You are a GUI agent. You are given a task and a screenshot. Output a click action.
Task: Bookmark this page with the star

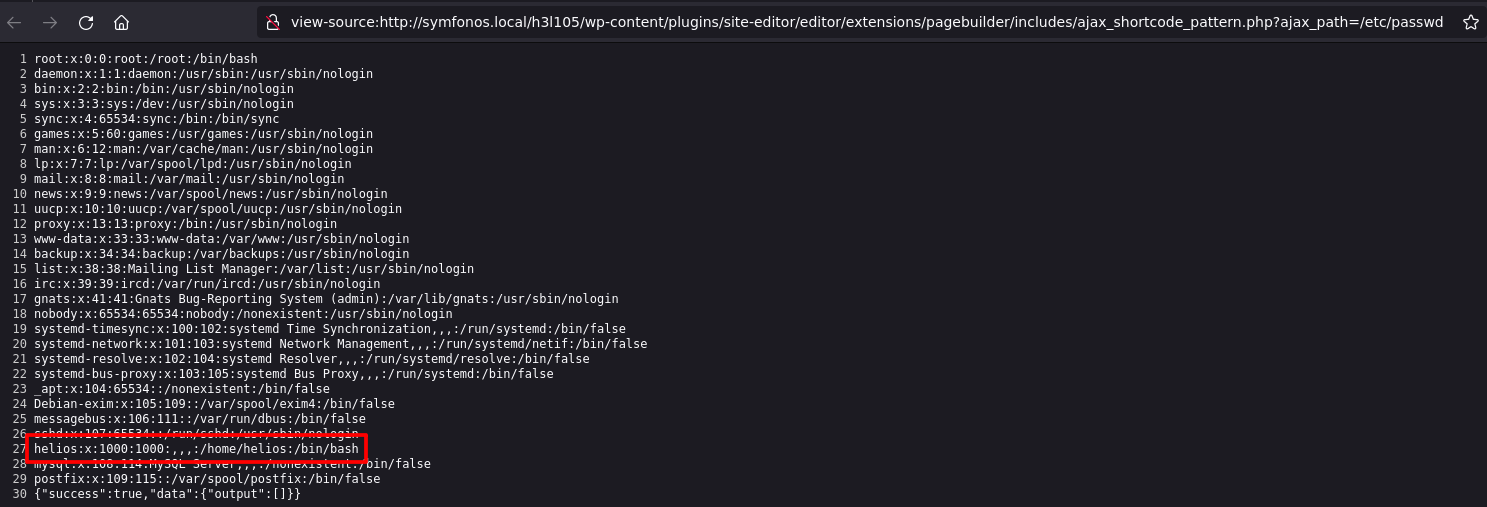pos(1470,22)
